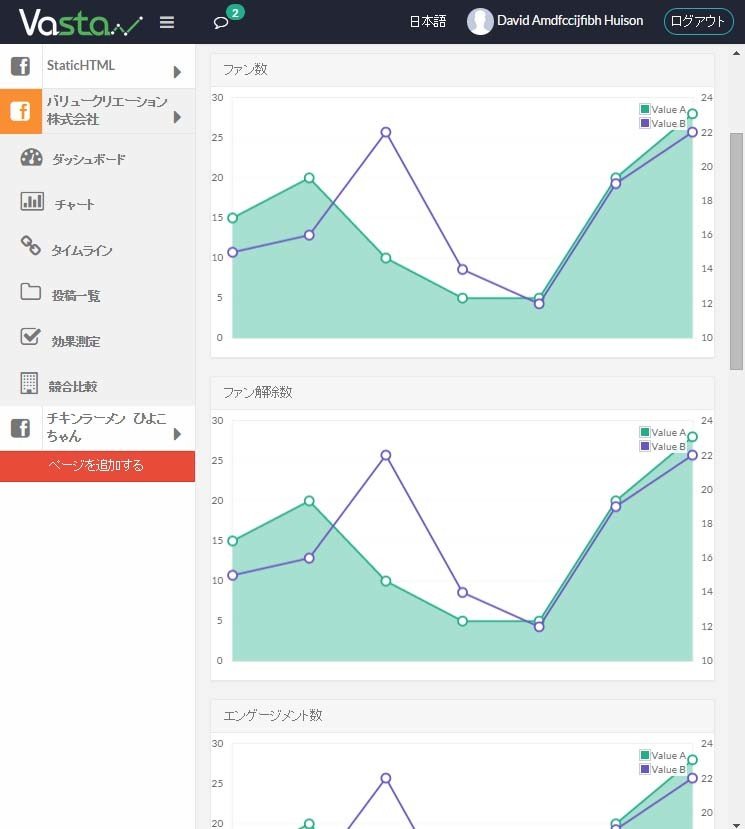Click the ログアウト button

pos(697,21)
